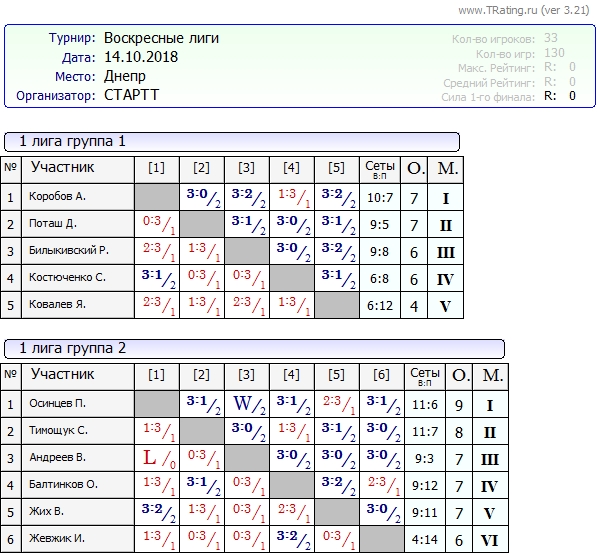Click player Билыкивский Р. name

click(x=68, y=251)
